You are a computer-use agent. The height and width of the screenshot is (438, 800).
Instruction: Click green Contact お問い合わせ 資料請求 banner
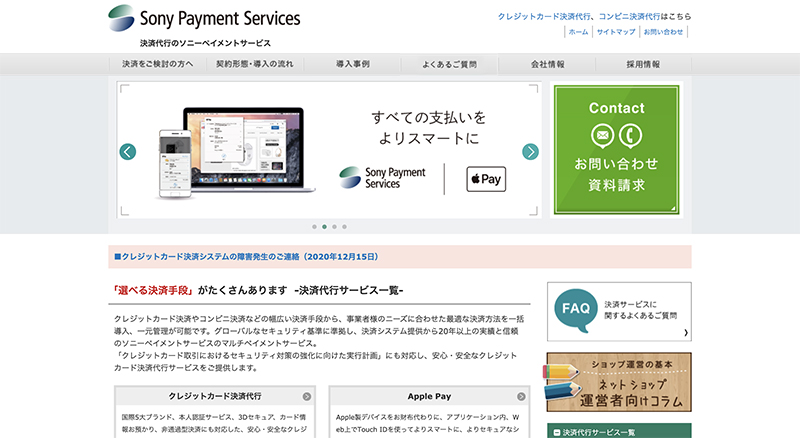coord(616,150)
